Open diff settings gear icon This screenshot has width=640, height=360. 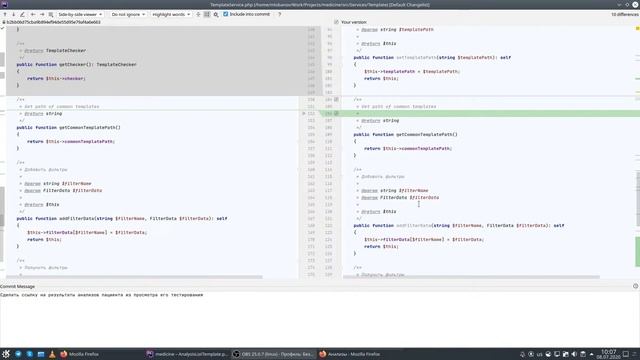pyautogui.click(x=216, y=14)
